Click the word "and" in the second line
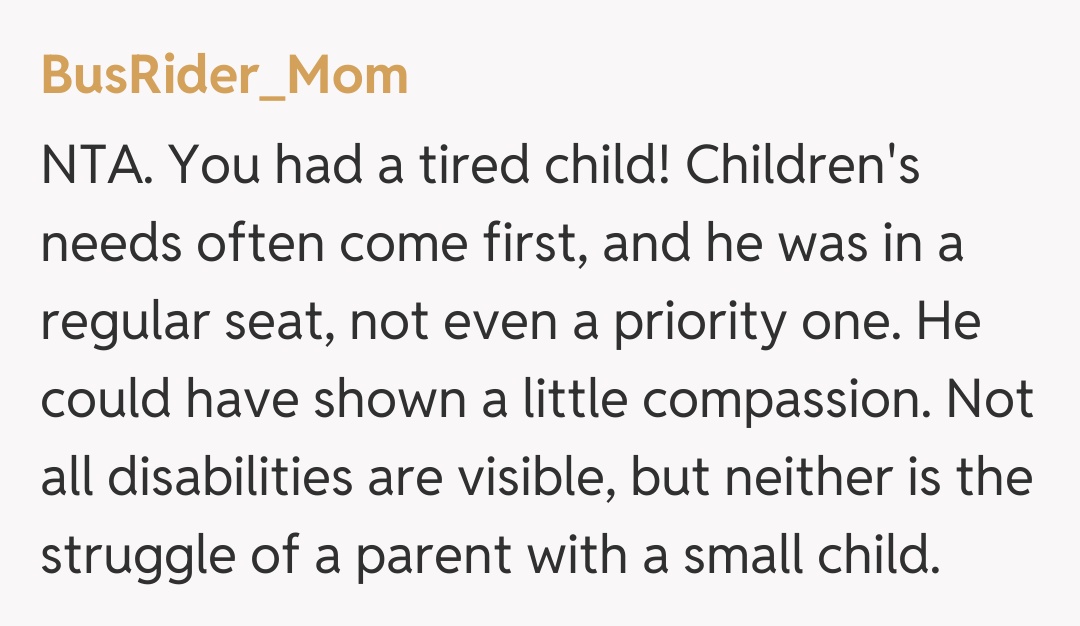This screenshot has height=626, width=1080. [643, 246]
